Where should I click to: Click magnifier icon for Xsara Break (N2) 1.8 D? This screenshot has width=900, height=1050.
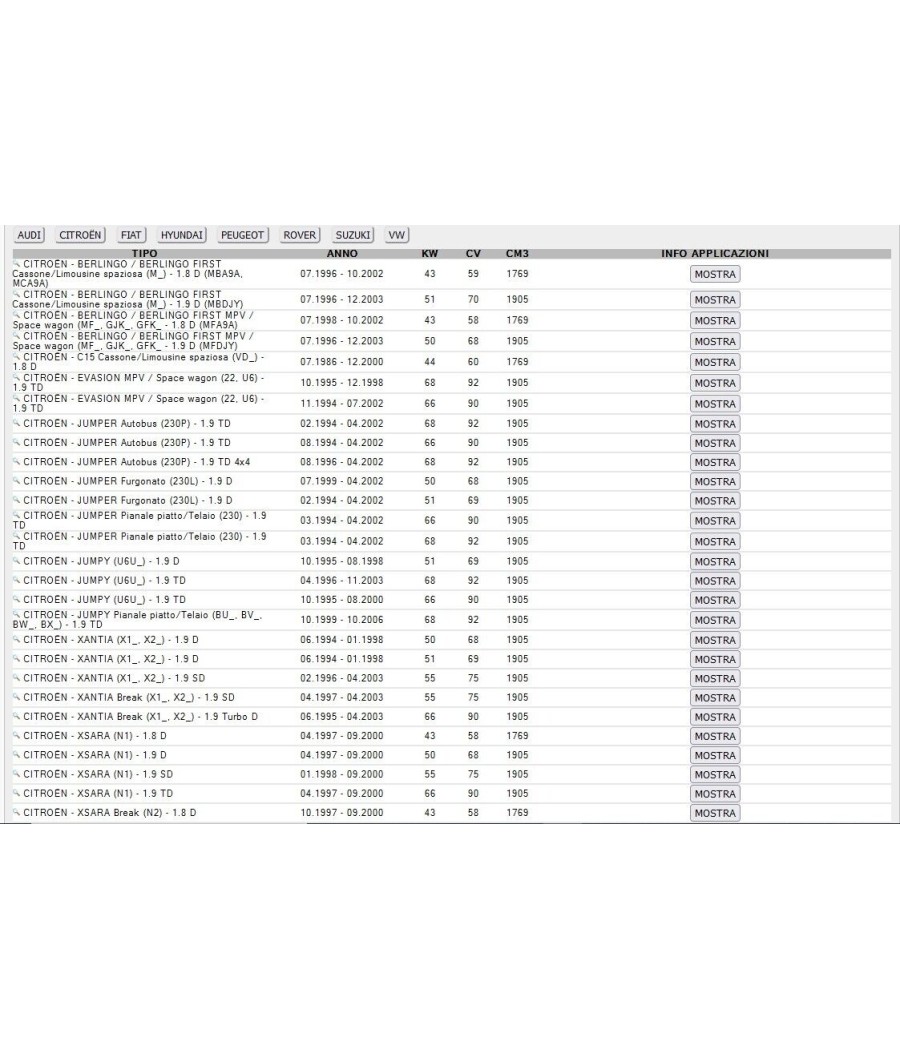[x=17, y=812]
